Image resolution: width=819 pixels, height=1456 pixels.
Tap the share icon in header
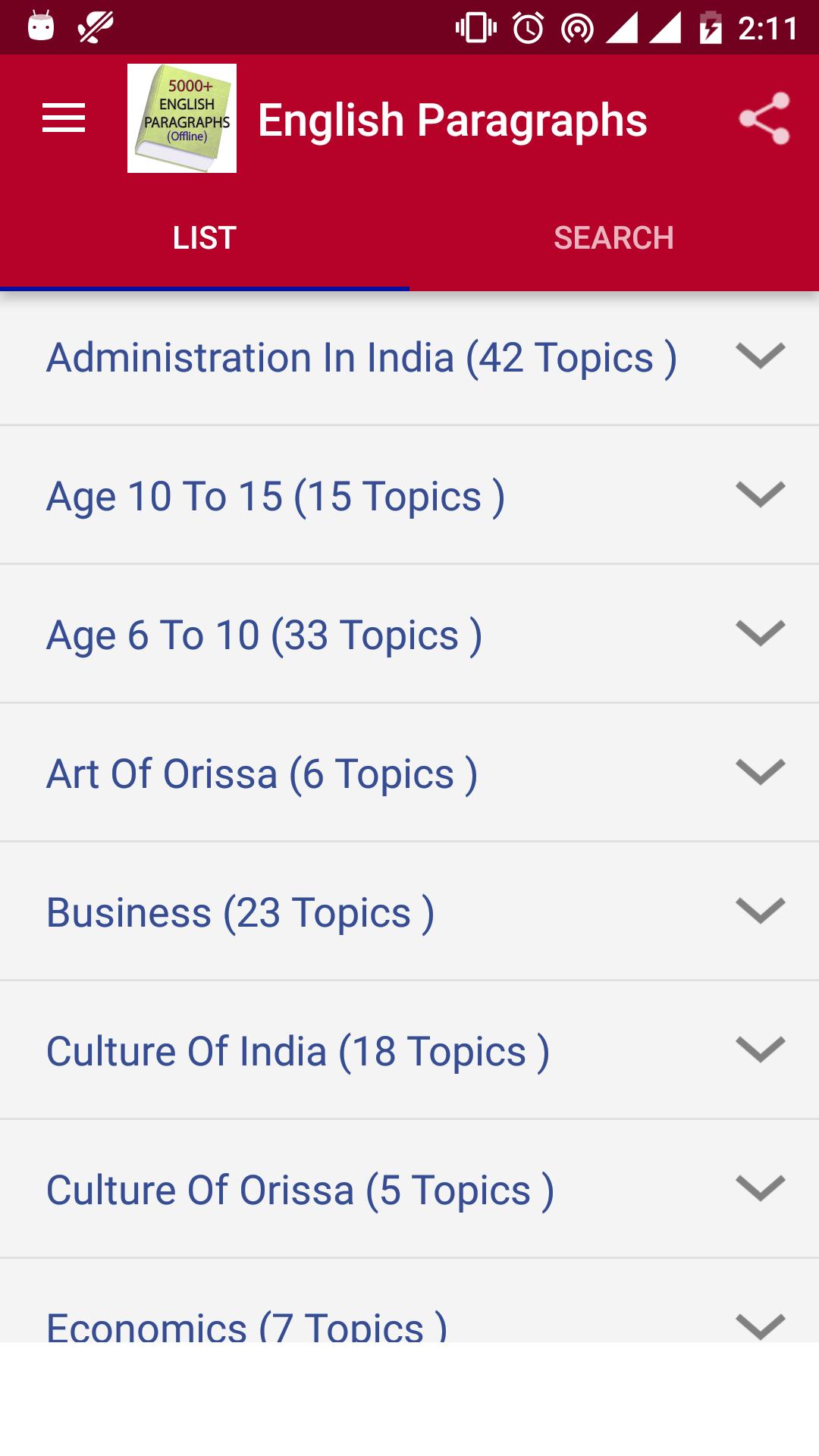point(764,118)
